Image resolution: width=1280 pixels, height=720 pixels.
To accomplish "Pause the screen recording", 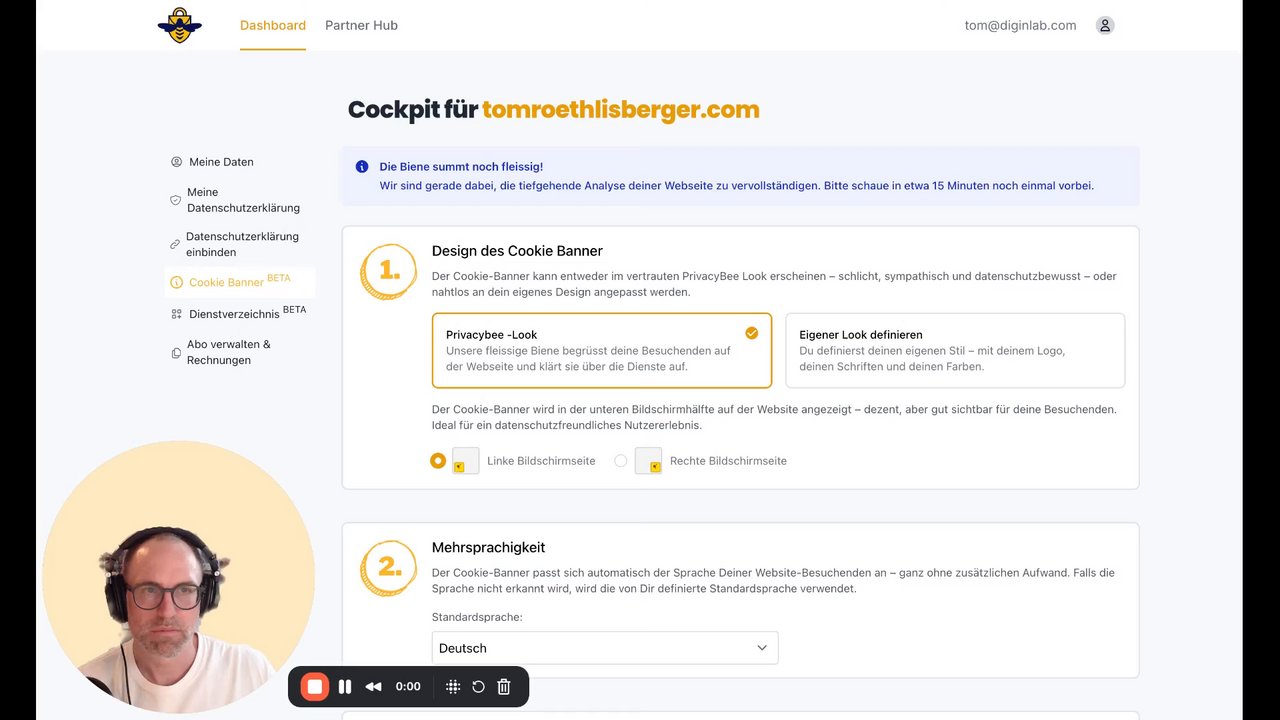I will [345, 687].
